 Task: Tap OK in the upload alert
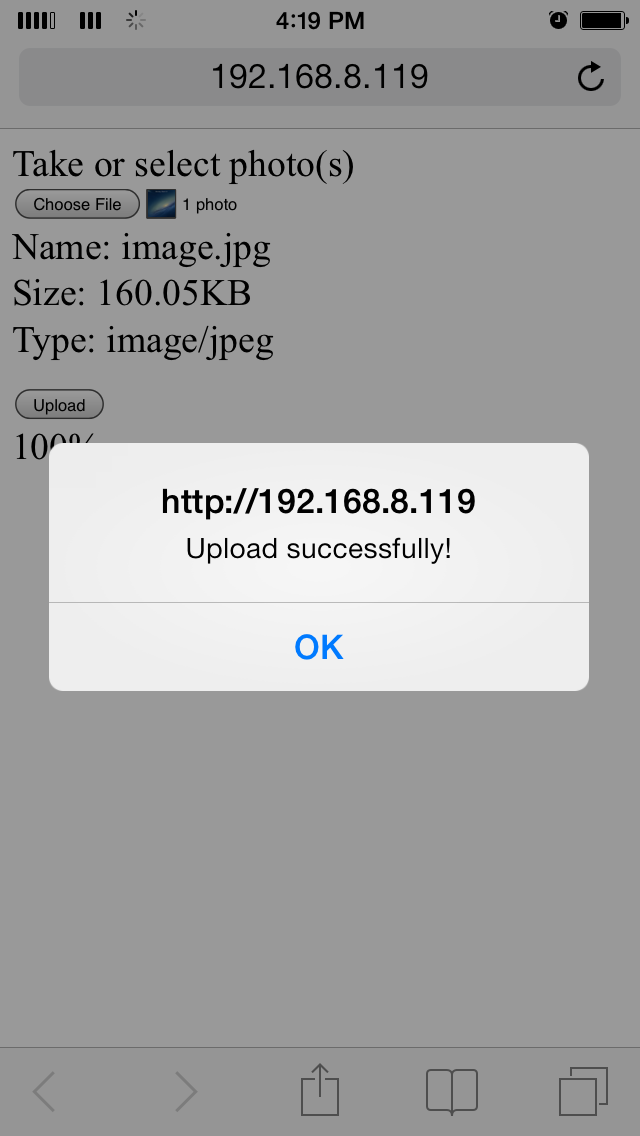[319, 646]
